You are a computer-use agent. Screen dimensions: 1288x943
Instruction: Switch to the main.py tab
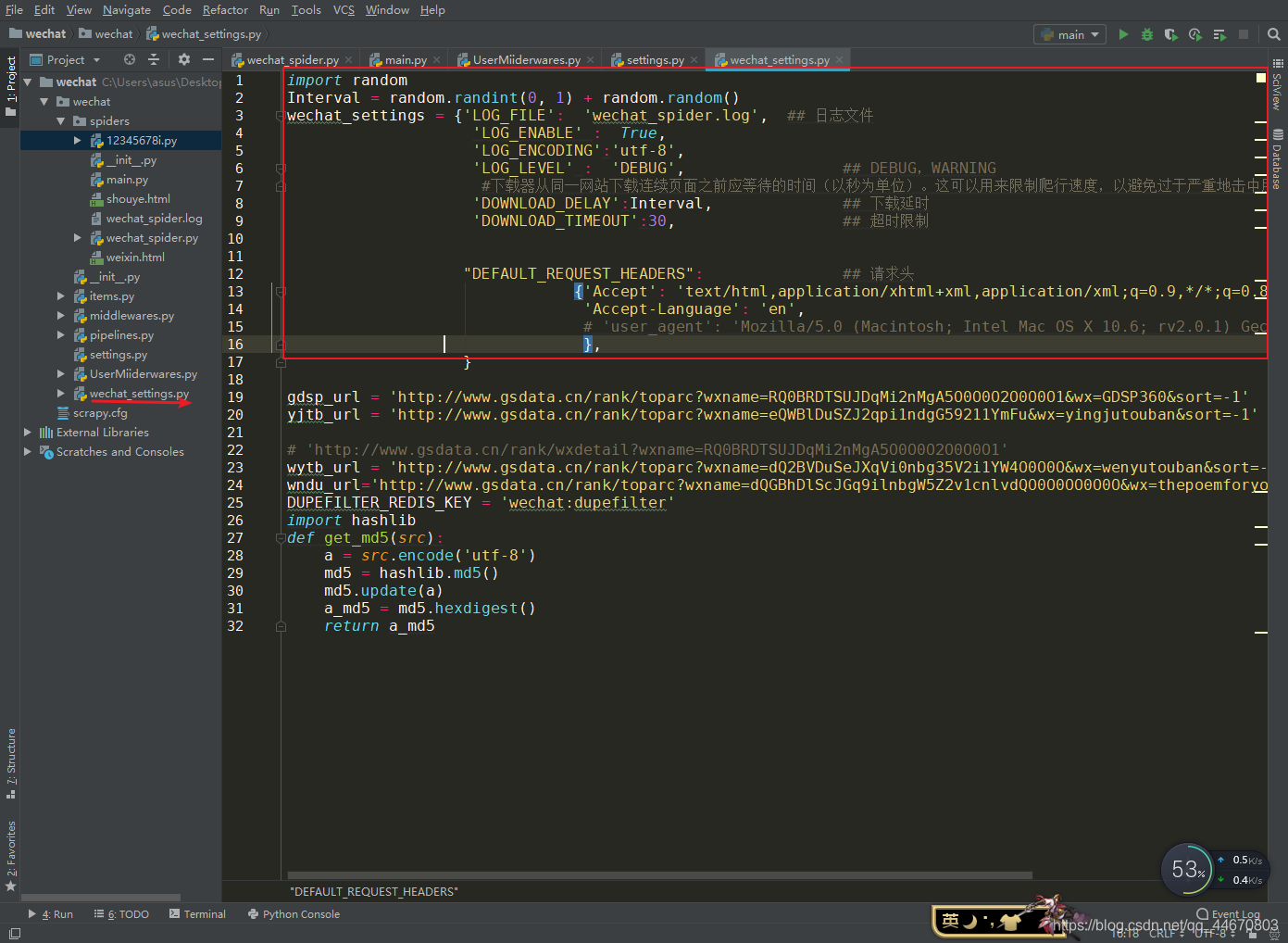tap(406, 60)
